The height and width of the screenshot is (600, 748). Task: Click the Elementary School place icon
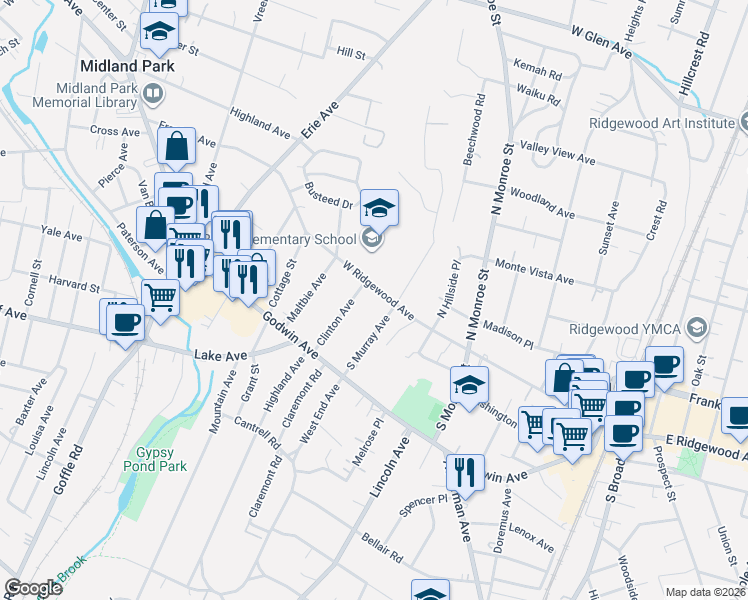(x=371, y=238)
